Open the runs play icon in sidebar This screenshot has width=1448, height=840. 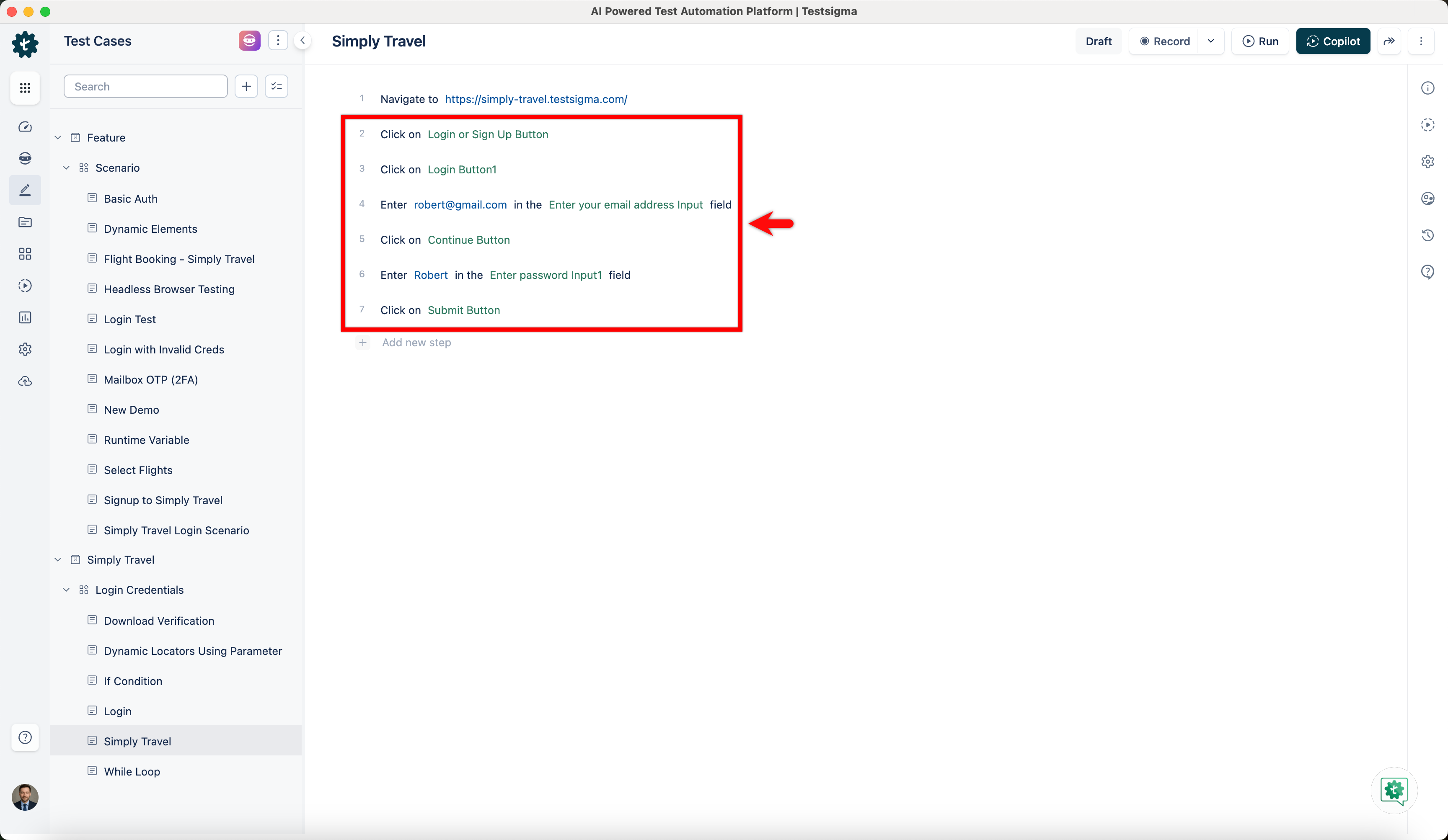click(25, 286)
